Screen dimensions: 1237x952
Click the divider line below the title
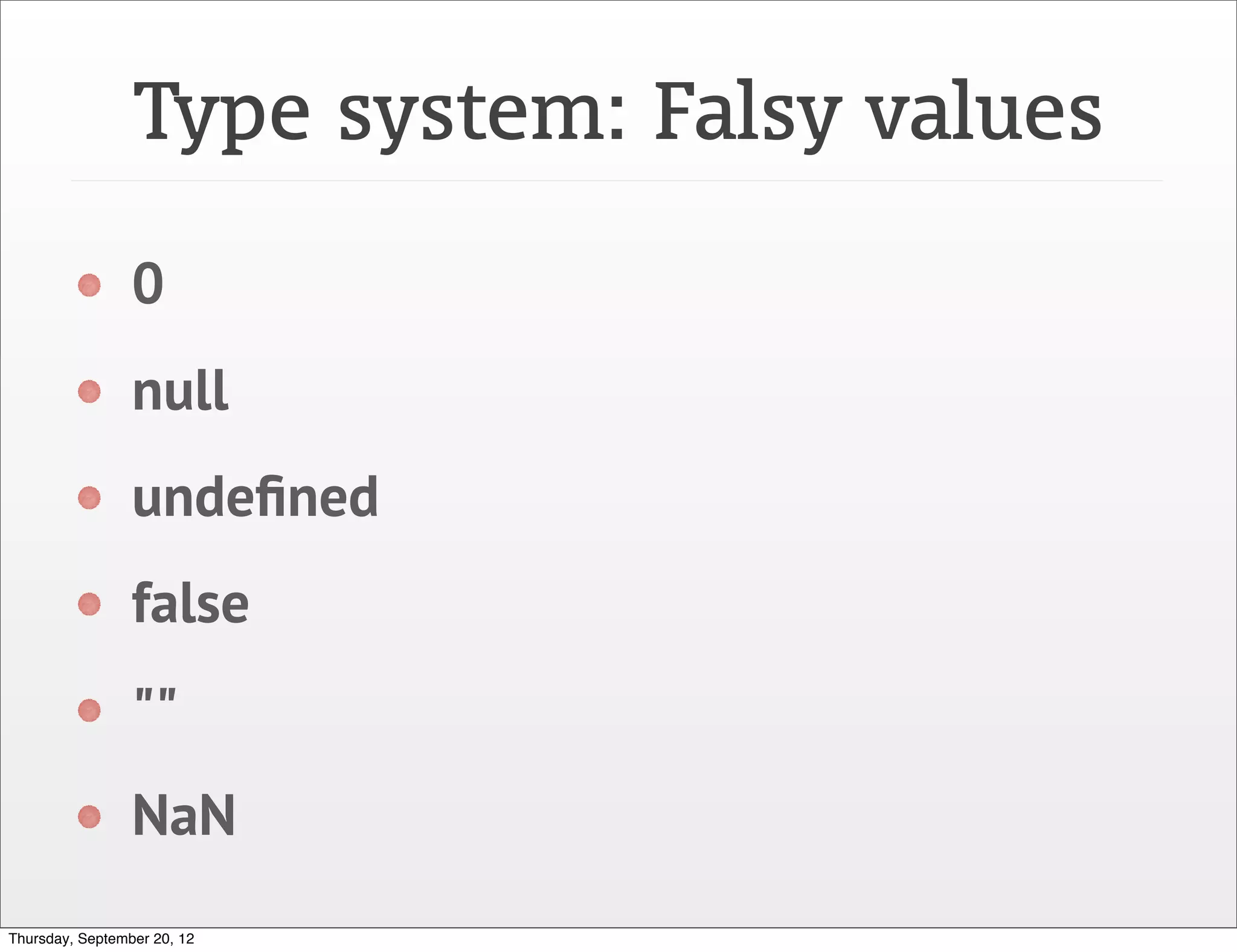(617, 181)
